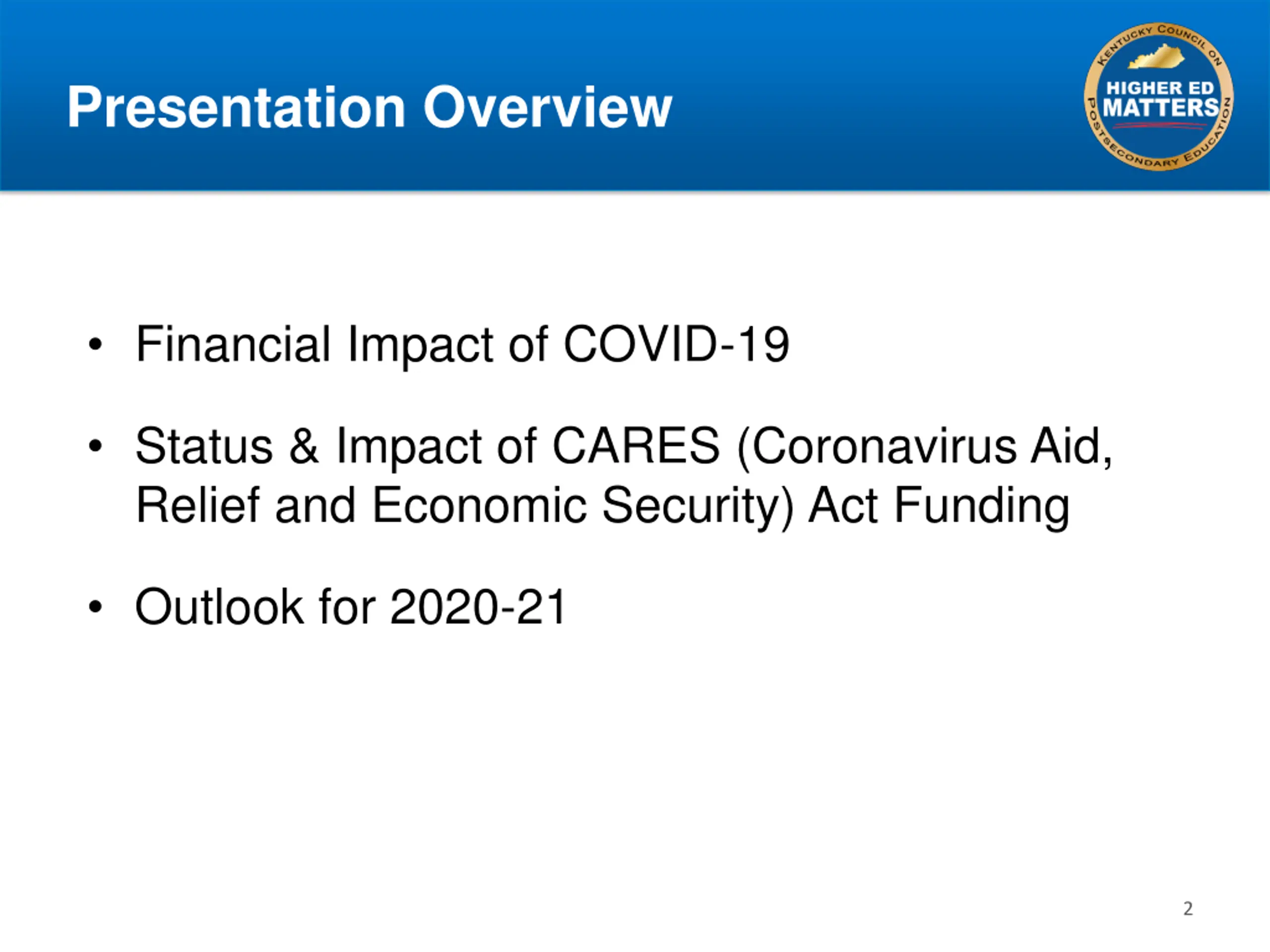Click the HIGHER ED MATTERS text in logo
Image resolution: width=1270 pixels, height=952 pixels.
pos(1160,99)
